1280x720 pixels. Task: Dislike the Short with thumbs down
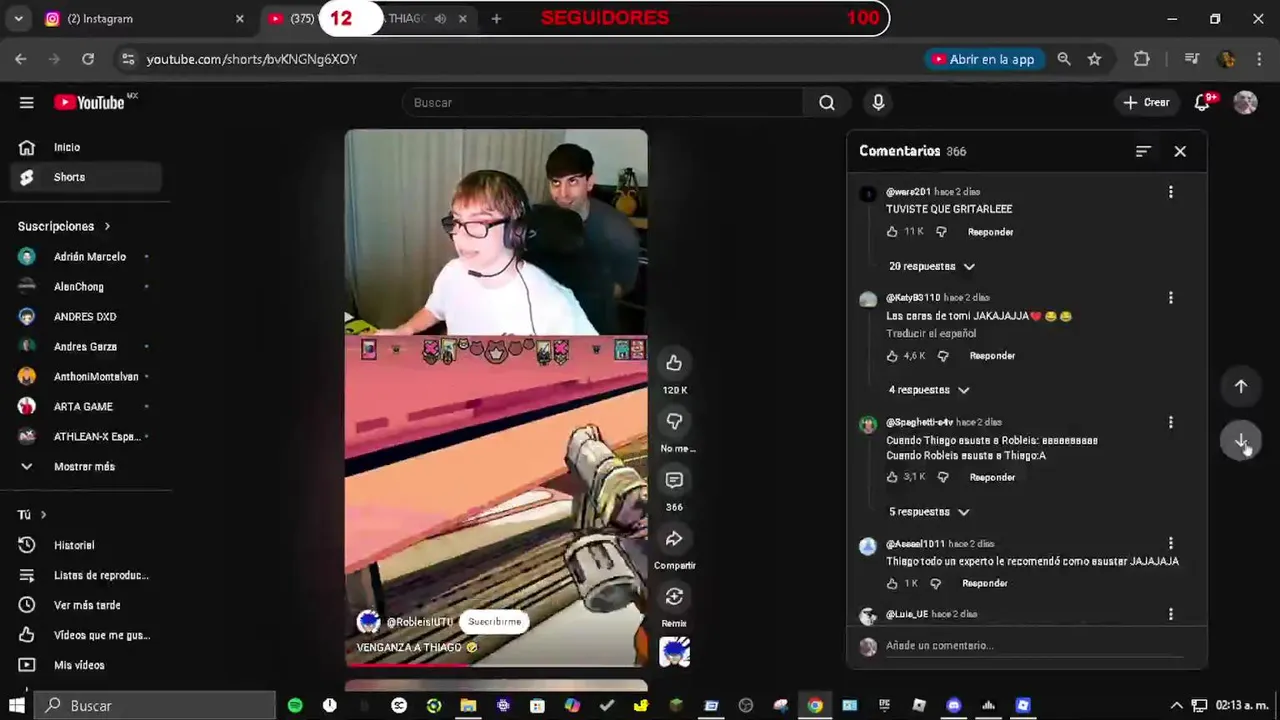click(x=674, y=422)
